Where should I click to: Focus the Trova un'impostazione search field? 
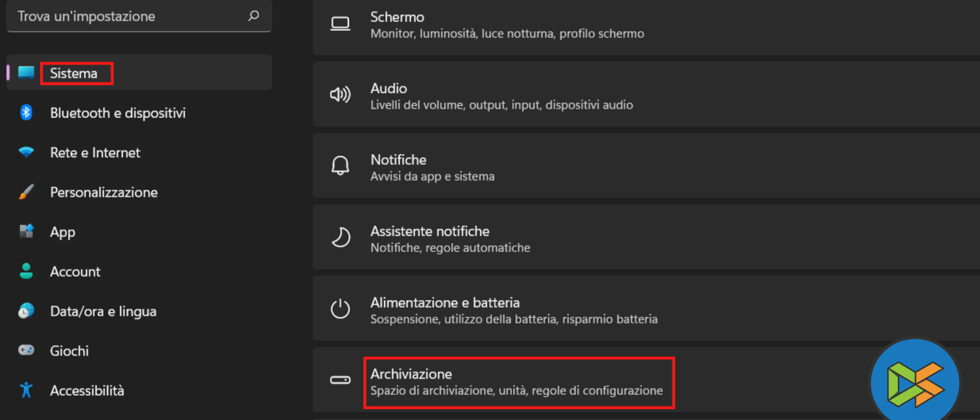pyautogui.click(x=125, y=16)
